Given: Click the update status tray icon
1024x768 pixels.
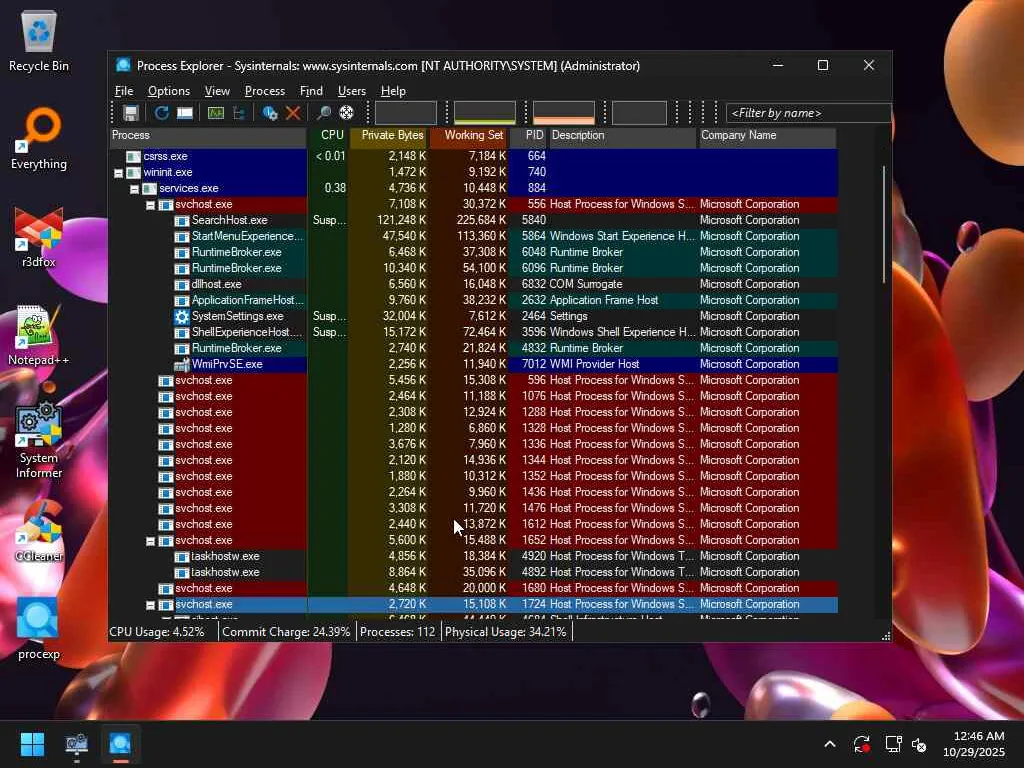Looking at the screenshot, I should click(x=861, y=744).
